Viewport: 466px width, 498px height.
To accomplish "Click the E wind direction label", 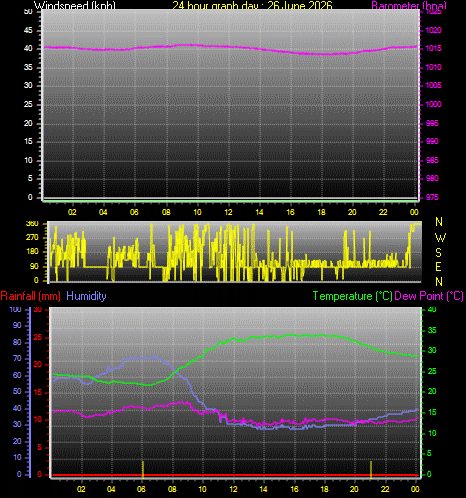I will (x=439, y=267).
